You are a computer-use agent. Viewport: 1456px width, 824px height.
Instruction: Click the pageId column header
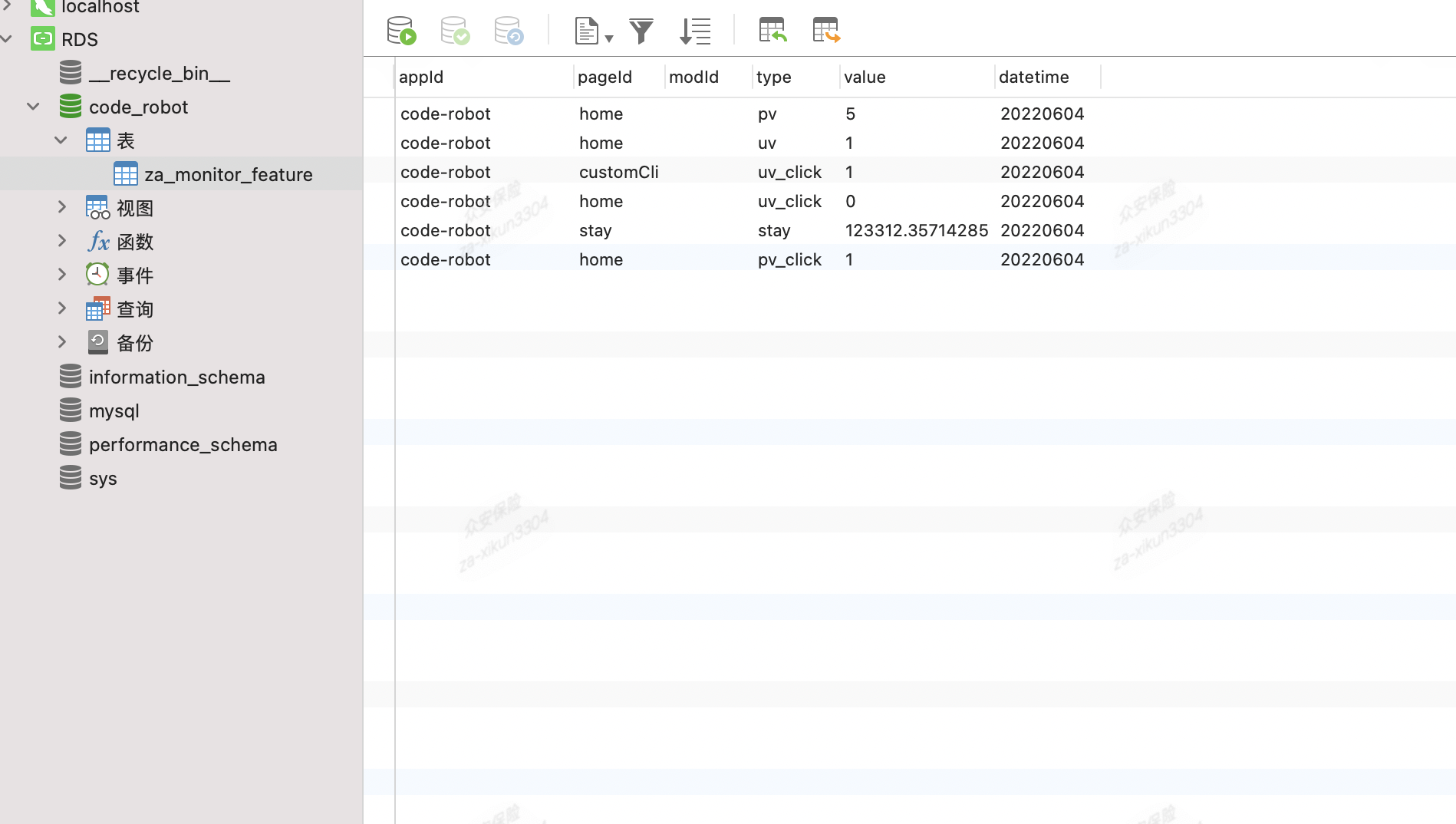619,77
